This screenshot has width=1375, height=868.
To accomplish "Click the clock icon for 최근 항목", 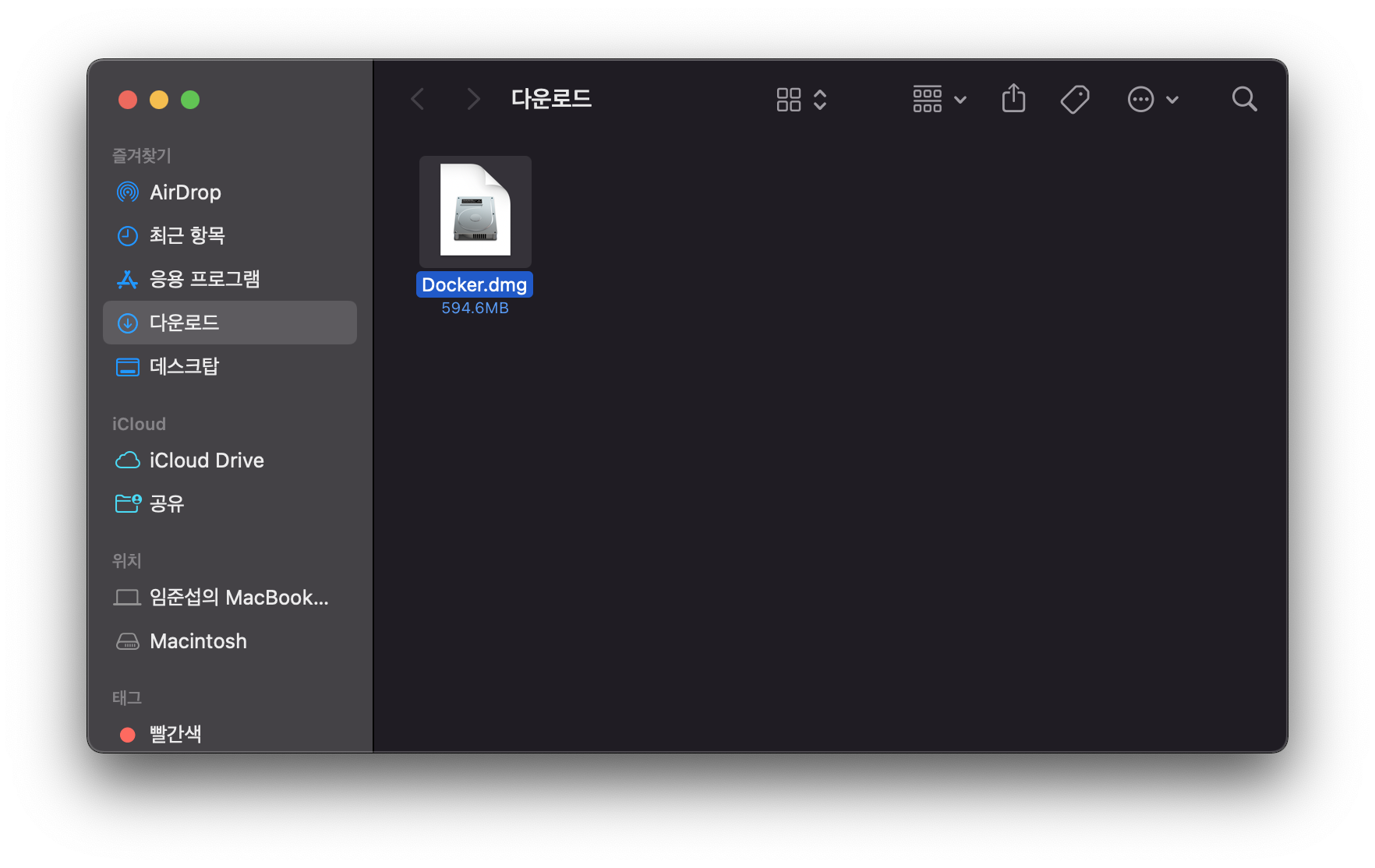I will pos(128,235).
